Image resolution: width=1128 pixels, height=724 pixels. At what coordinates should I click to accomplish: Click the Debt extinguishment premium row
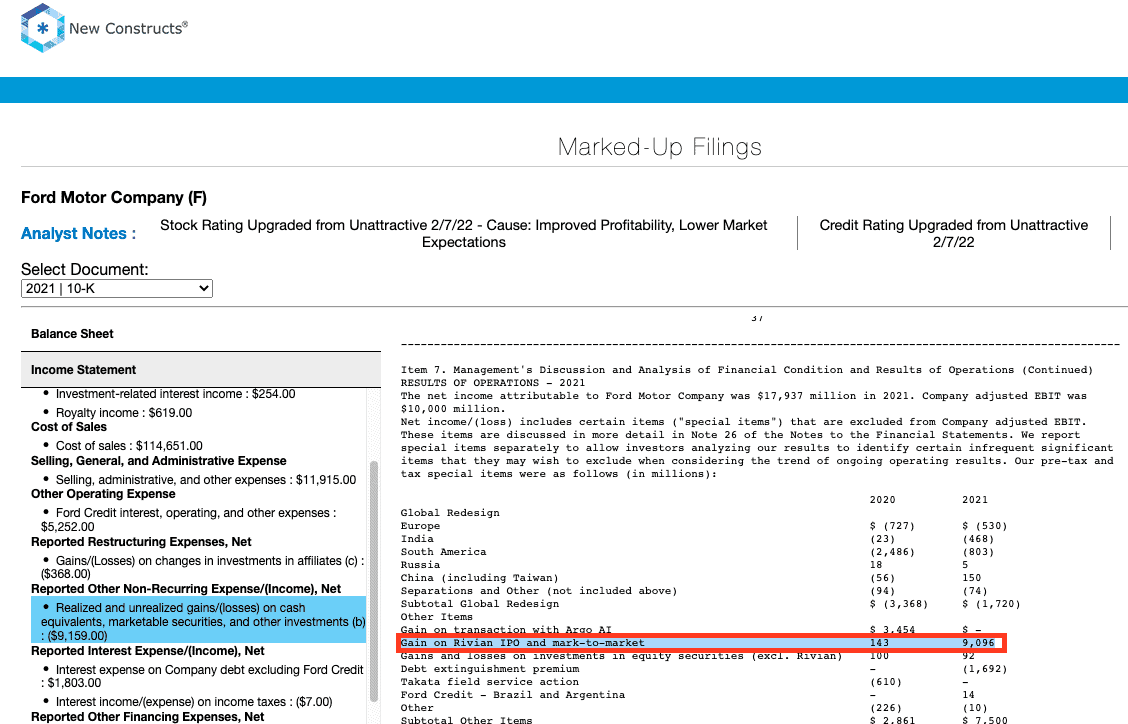[704, 669]
